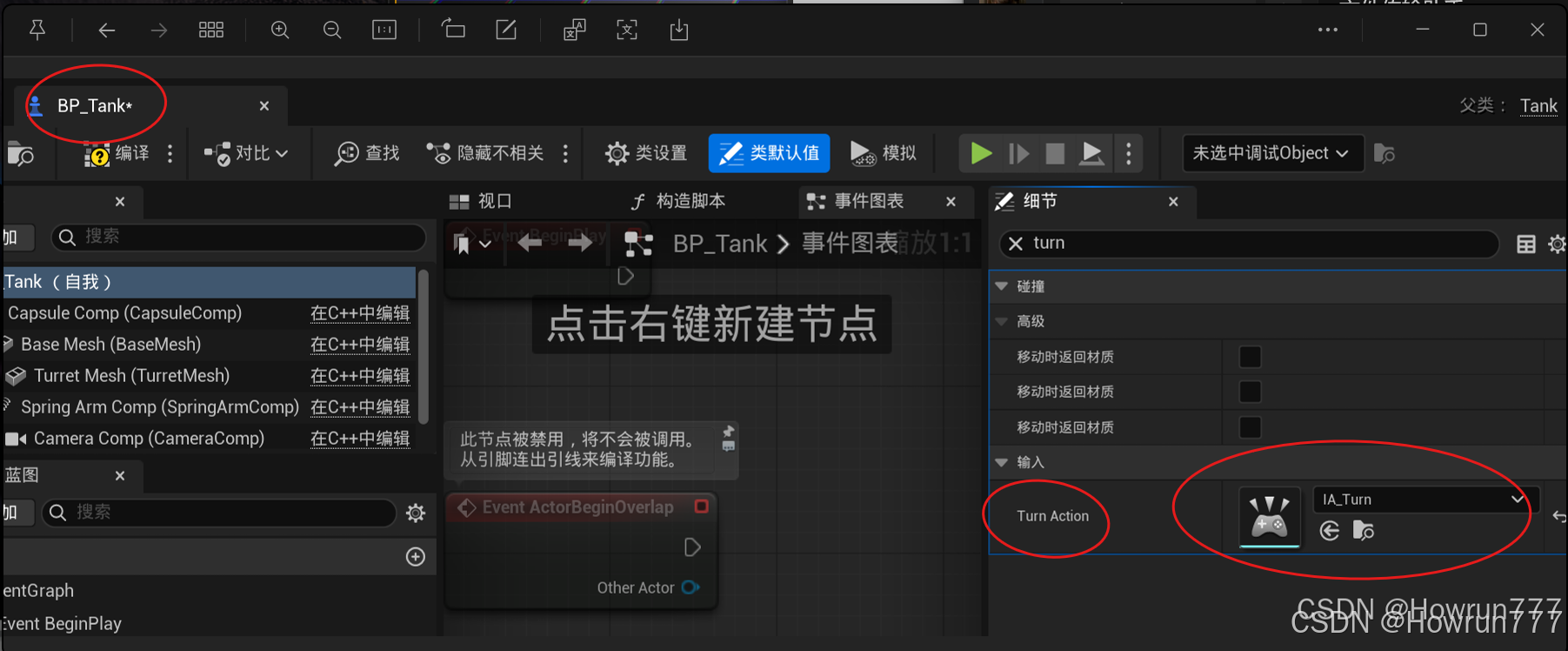Click the browse-to-asset icon at the toolbar start
Viewport: 1568px width, 651px height.
point(20,154)
